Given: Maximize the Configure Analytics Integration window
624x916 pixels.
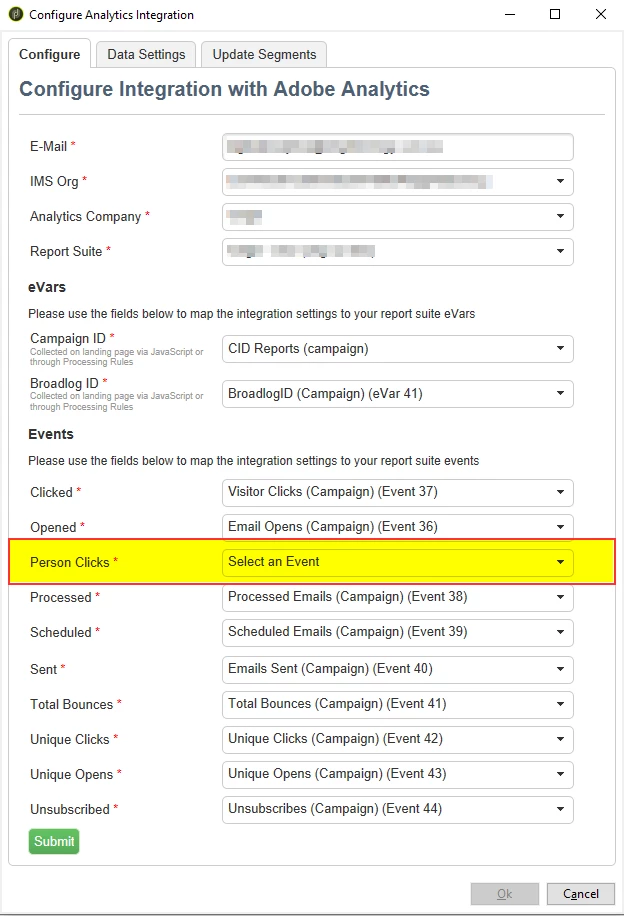Looking at the screenshot, I should 555,14.
